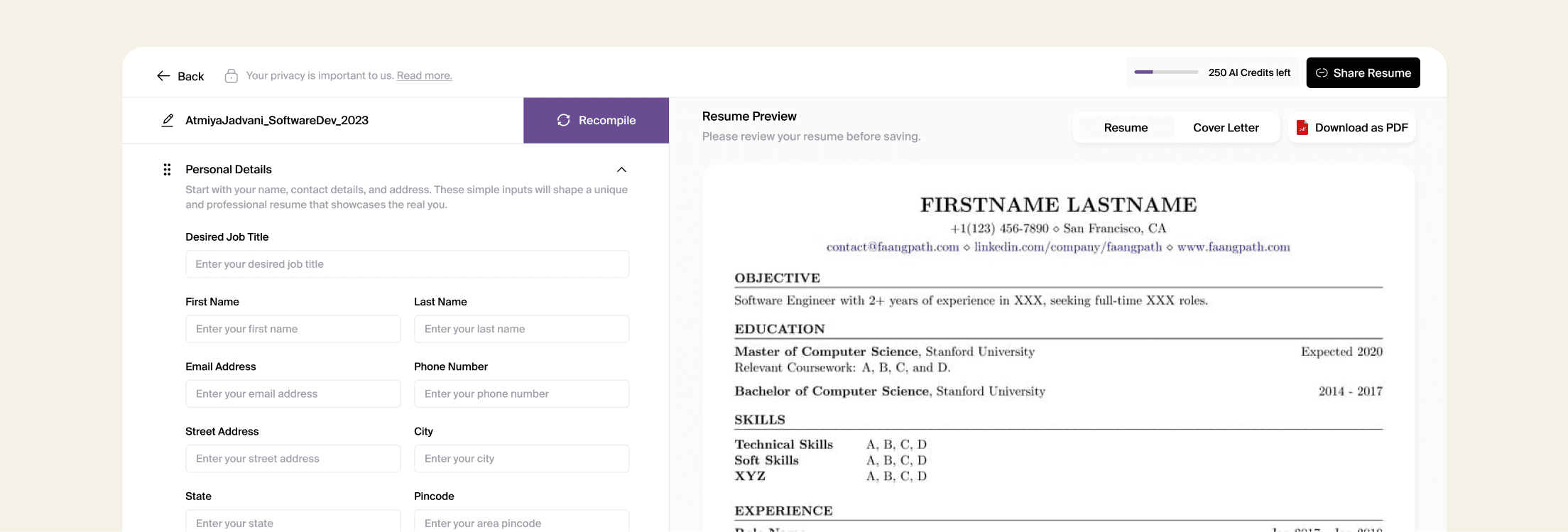Focus the First Name input
This screenshot has width=1568, height=532.
pyautogui.click(x=293, y=329)
